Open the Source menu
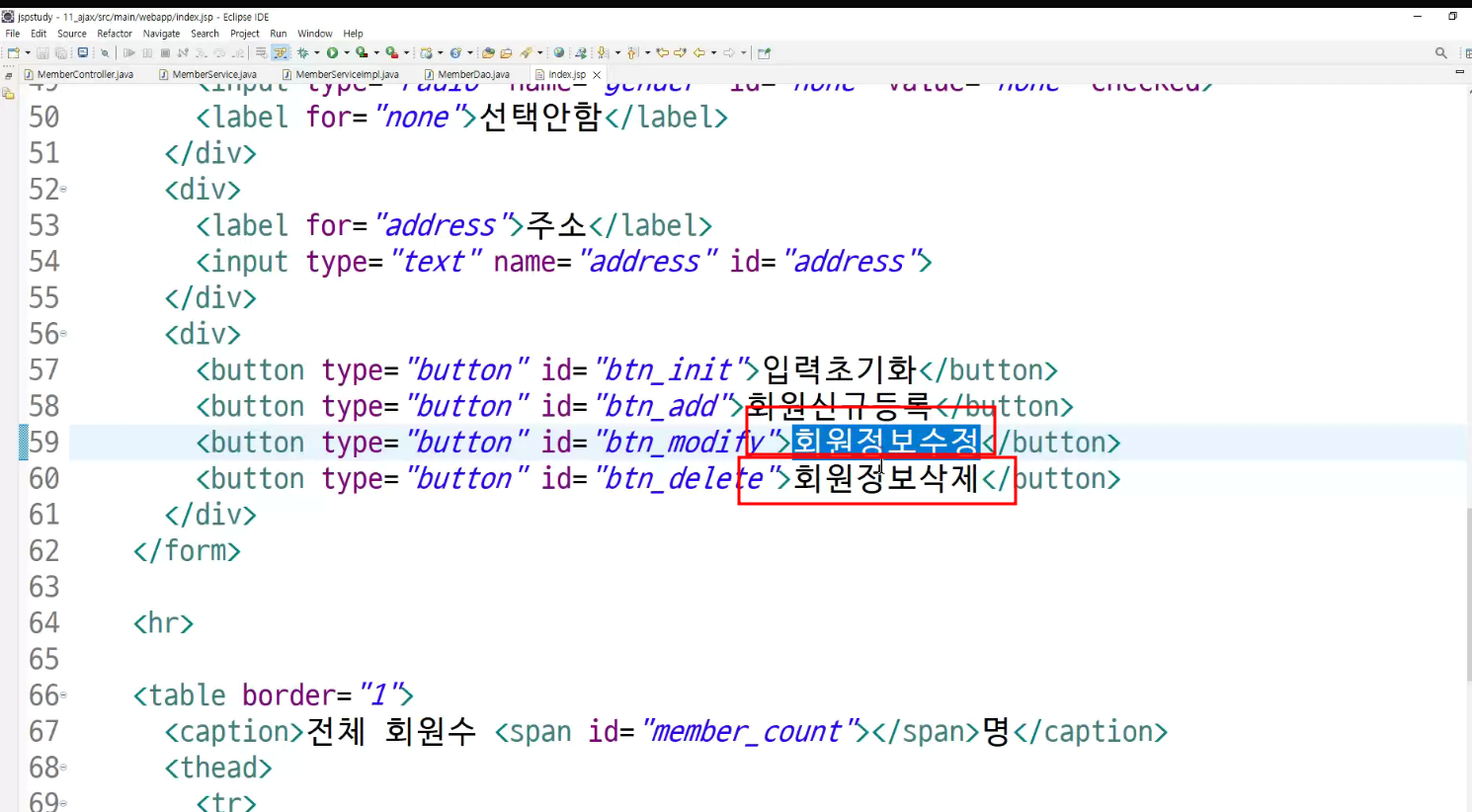Screen dimensions: 1472x812 pyautogui.click(x=72, y=34)
